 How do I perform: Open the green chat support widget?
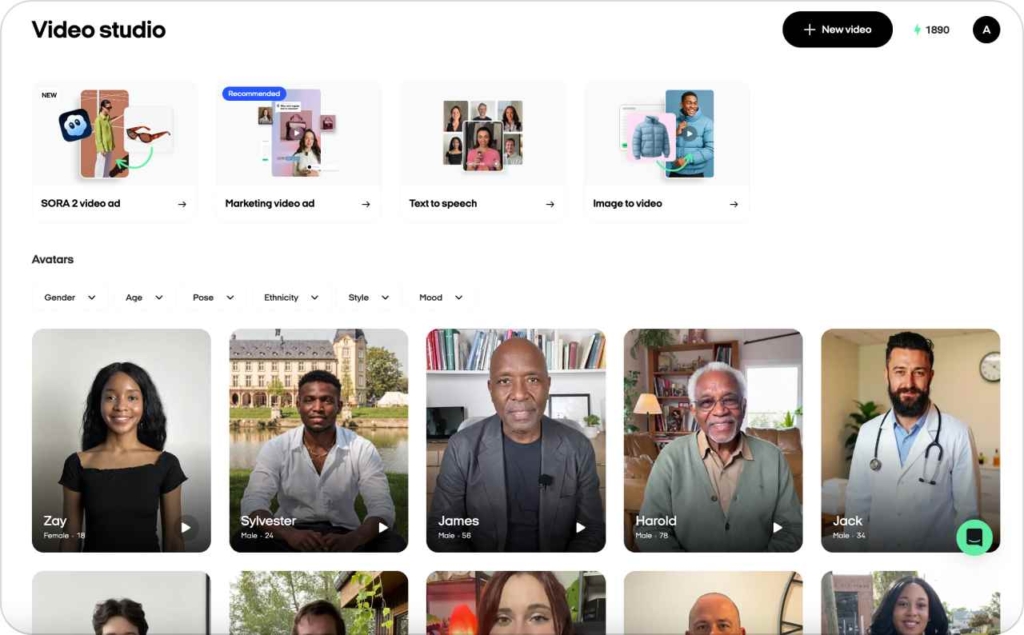(x=974, y=537)
